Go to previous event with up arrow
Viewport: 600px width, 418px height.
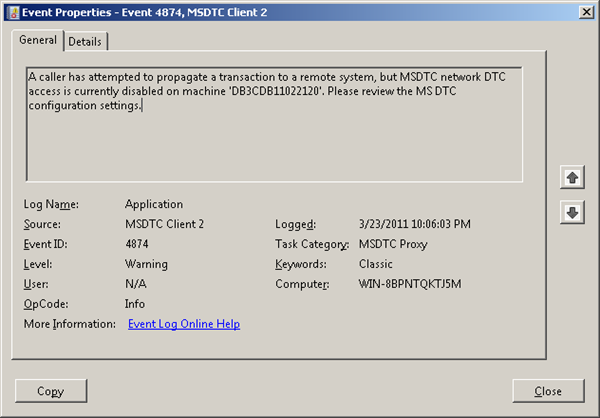(x=572, y=177)
